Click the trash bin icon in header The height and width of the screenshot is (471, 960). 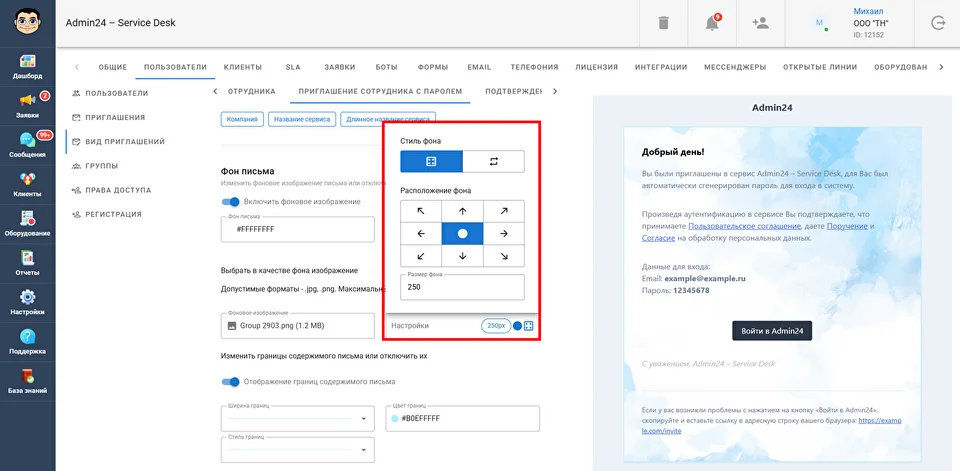click(x=664, y=23)
